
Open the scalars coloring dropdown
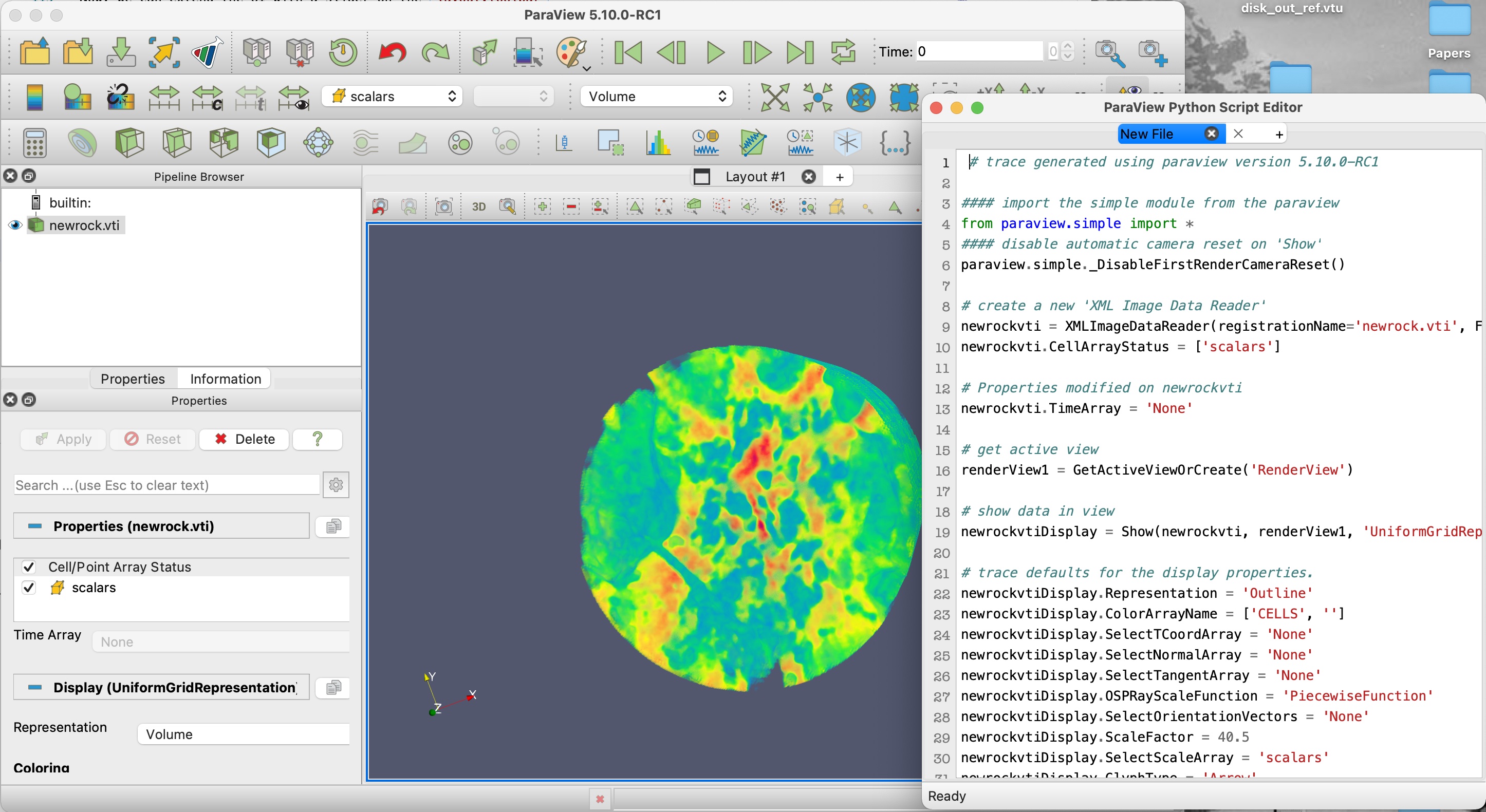point(392,97)
